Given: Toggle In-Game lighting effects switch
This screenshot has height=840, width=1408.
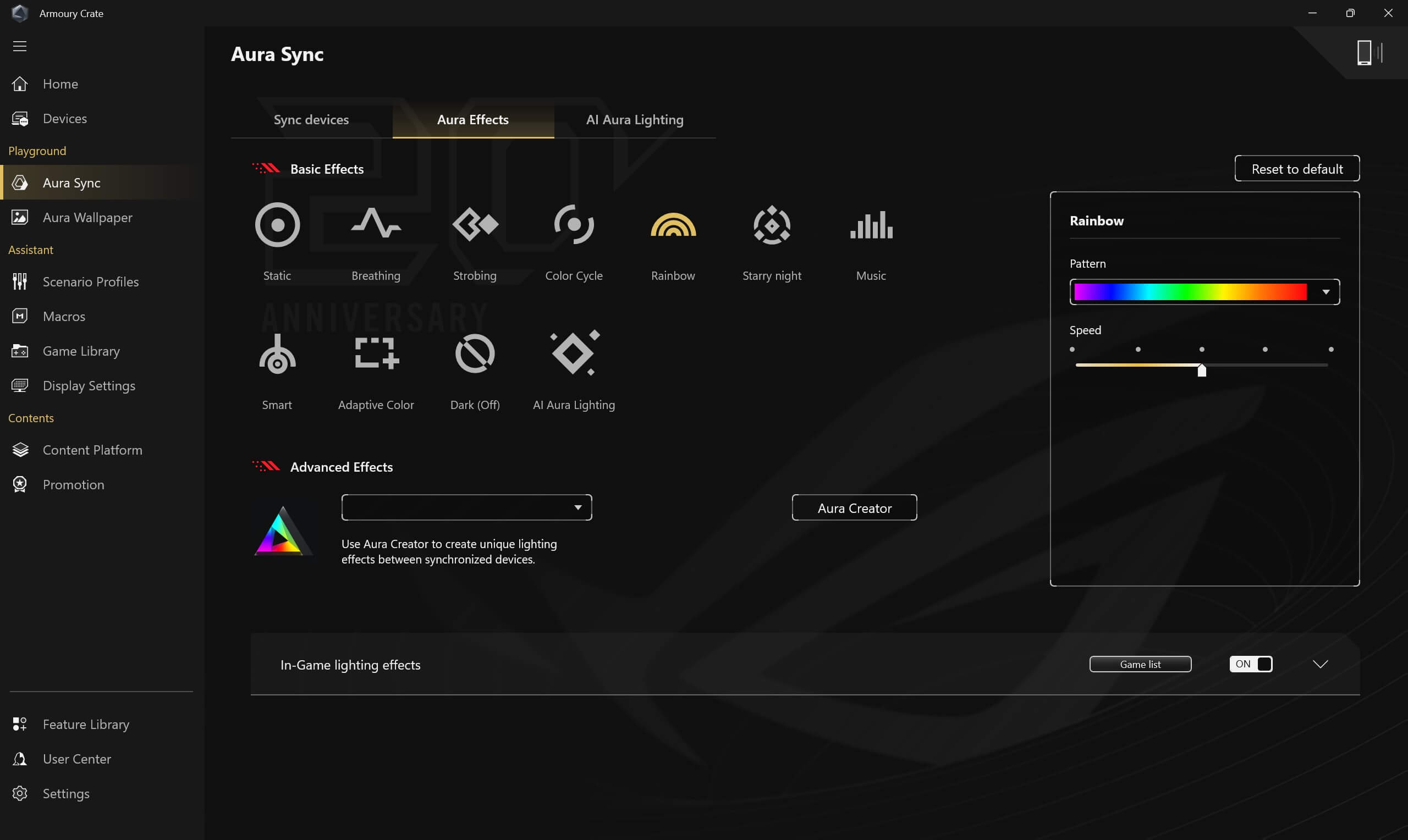Looking at the screenshot, I should [x=1251, y=664].
